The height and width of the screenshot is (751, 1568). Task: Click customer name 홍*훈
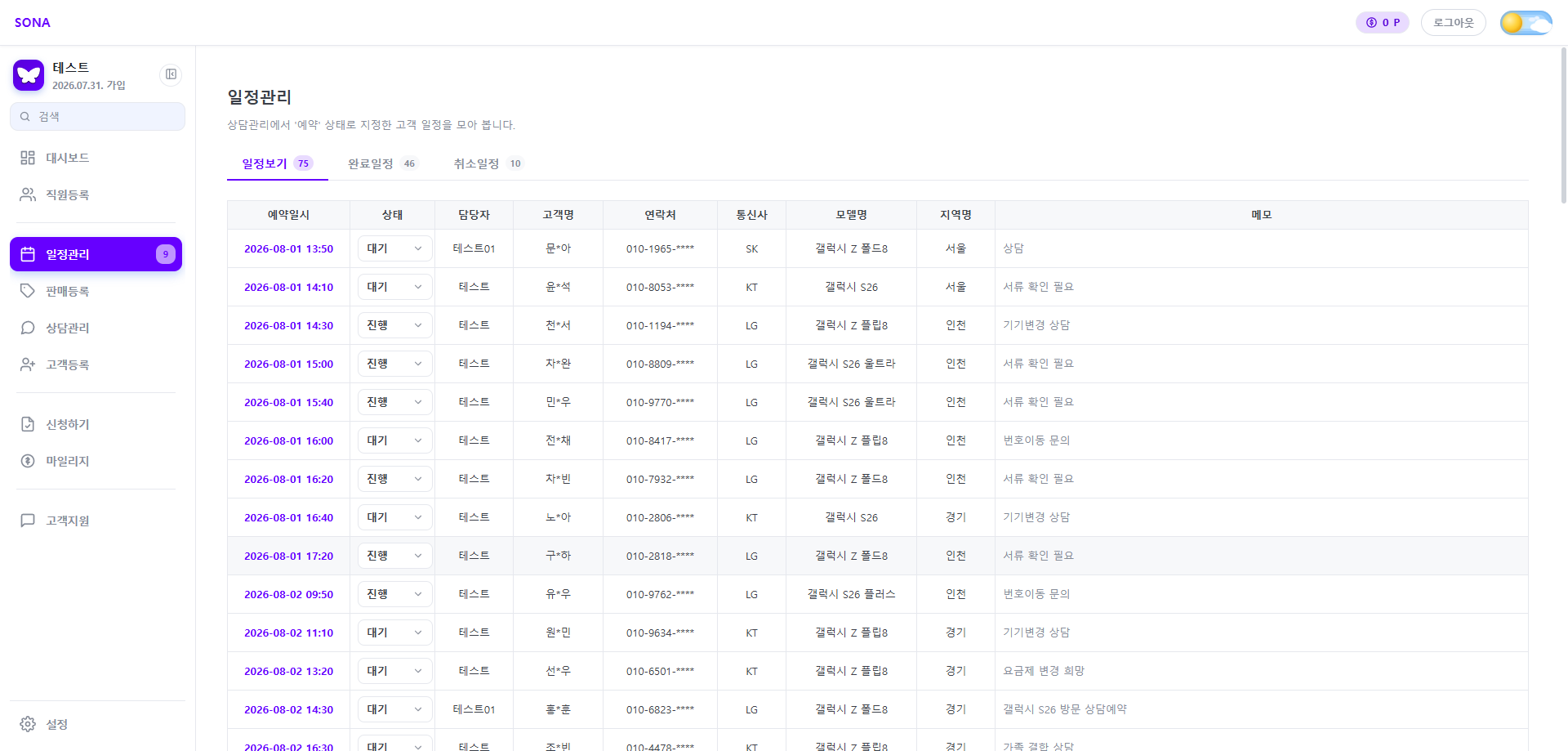(559, 709)
